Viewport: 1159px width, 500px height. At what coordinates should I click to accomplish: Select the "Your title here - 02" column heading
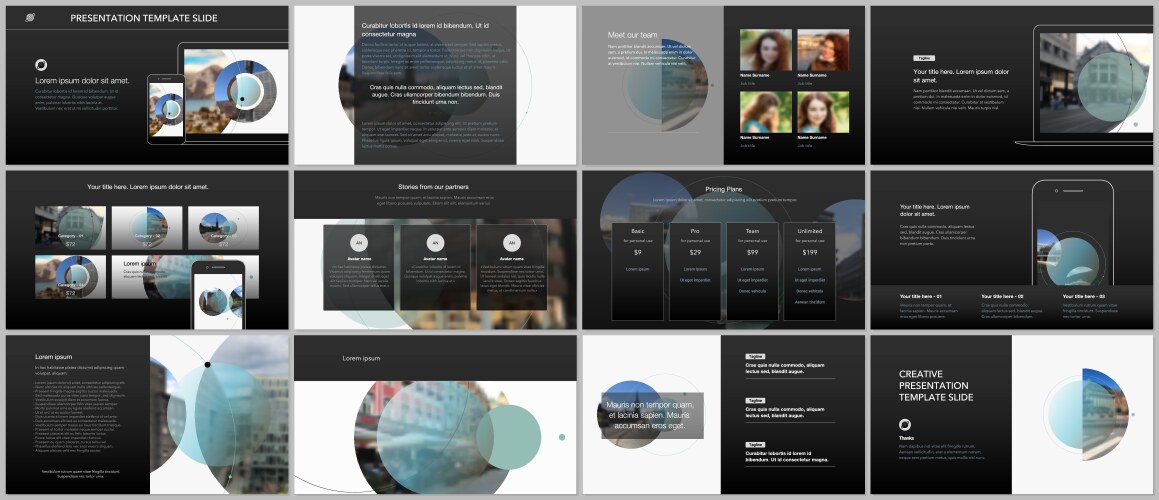pos(1003,297)
